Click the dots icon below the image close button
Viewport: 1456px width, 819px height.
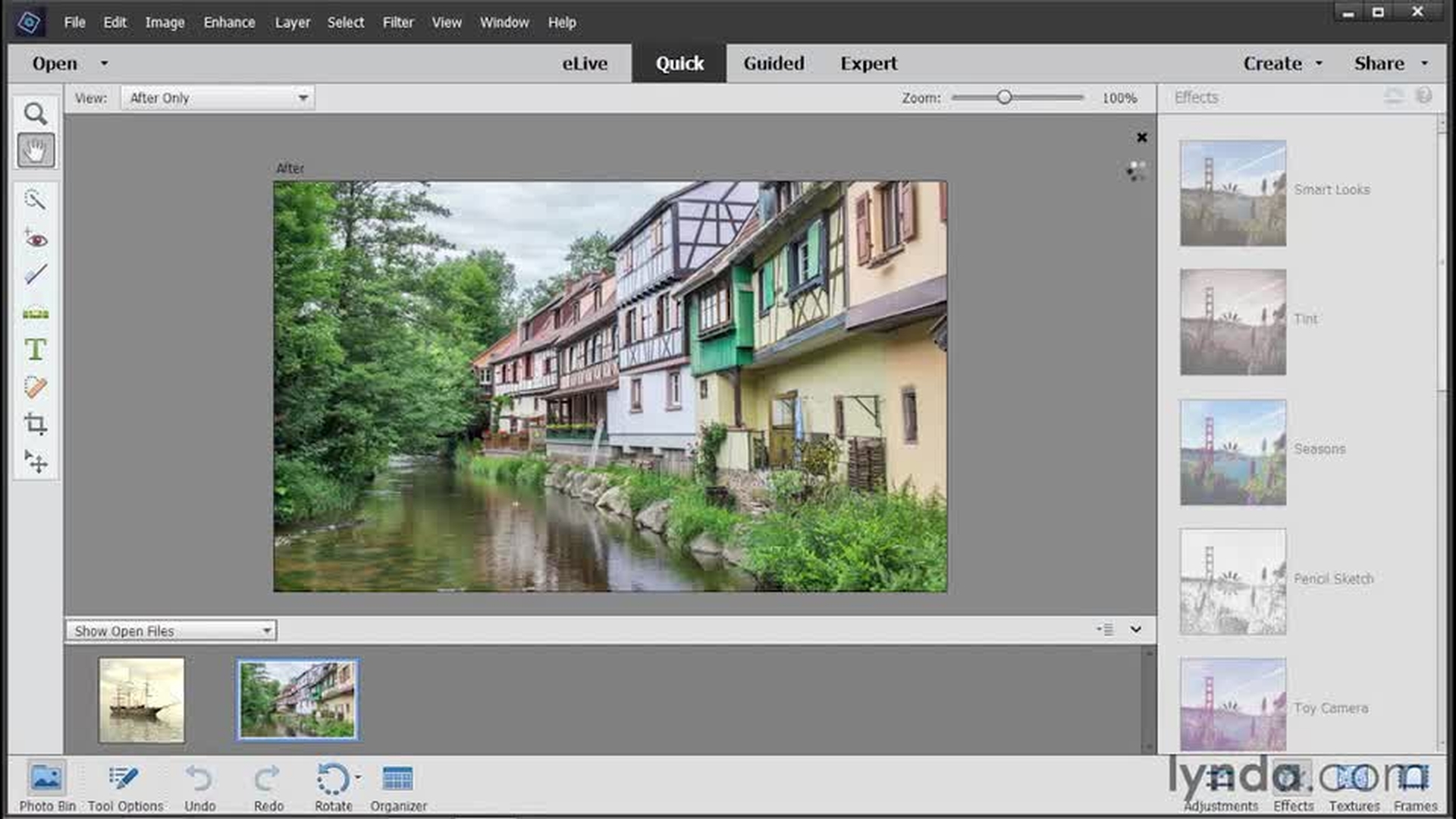[1135, 171]
